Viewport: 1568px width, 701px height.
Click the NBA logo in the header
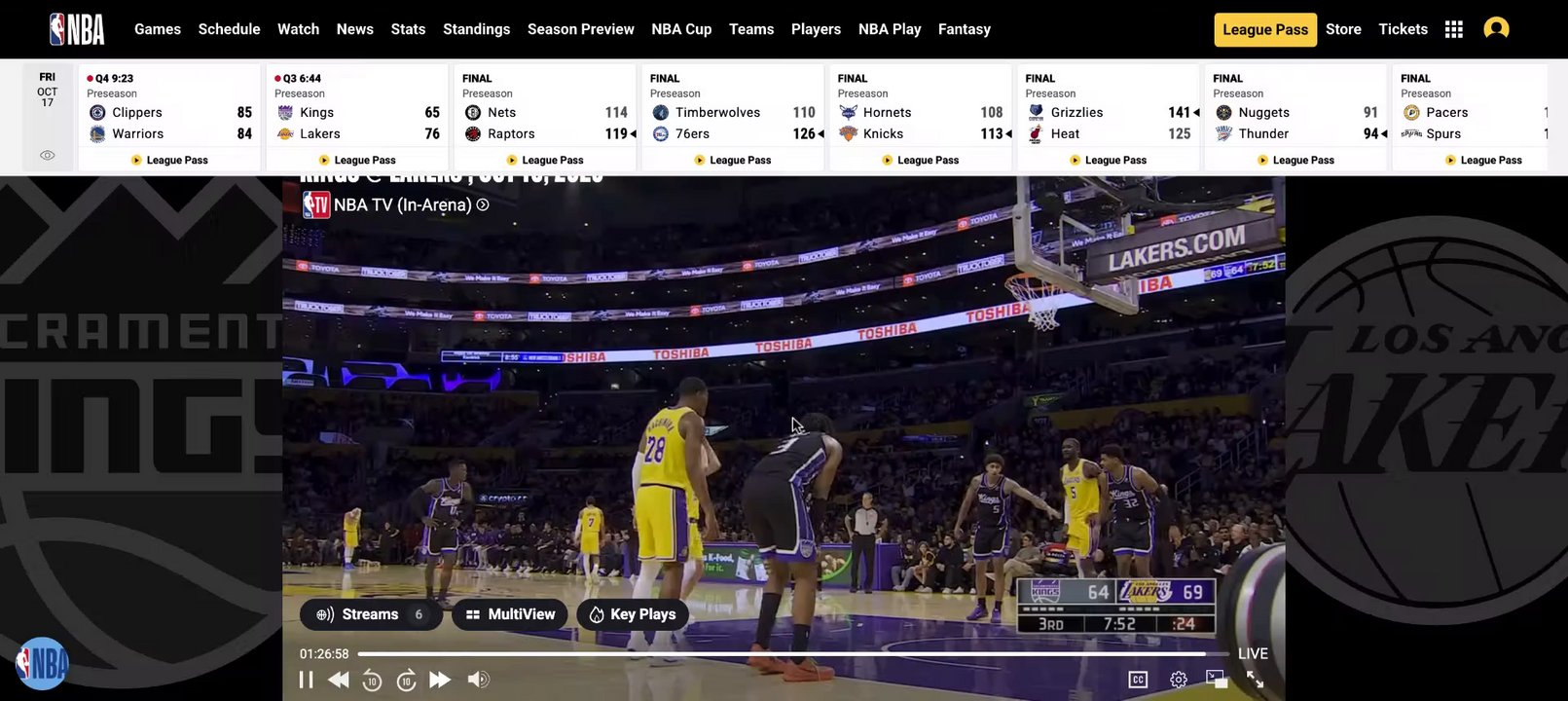[77, 29]
